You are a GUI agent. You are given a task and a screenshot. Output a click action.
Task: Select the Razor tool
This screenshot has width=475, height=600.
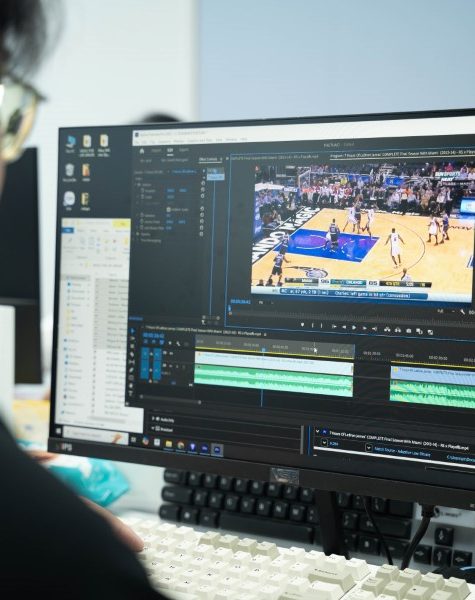(132, 354)
